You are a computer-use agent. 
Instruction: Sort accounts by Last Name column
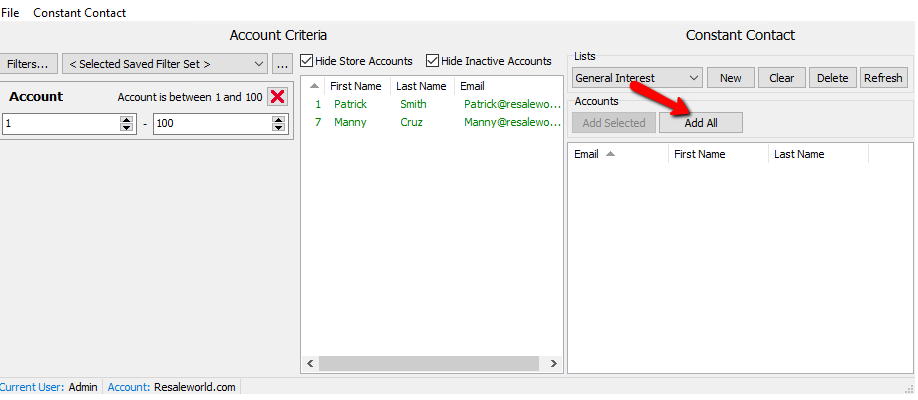coord(421,86)
